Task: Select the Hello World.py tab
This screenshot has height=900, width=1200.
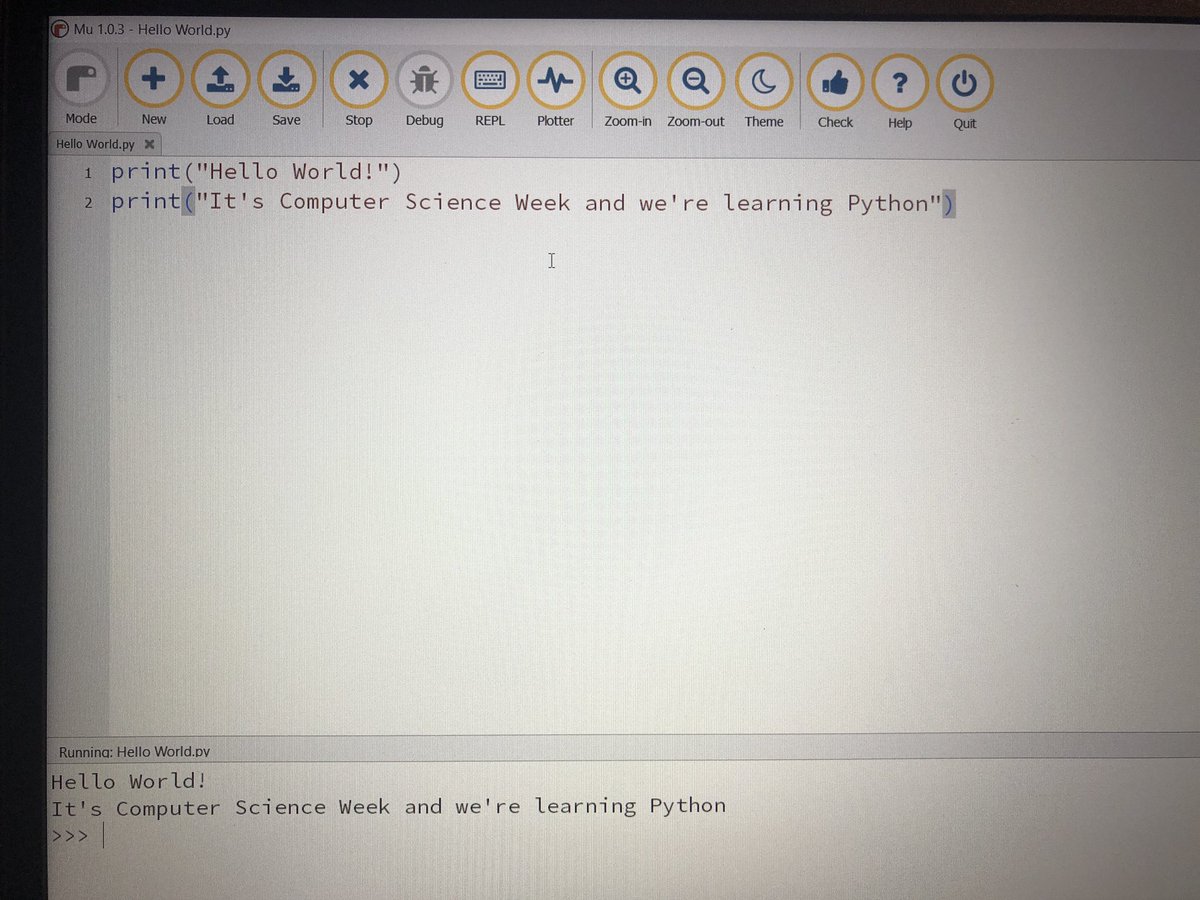Action: [x=95, y=143]
